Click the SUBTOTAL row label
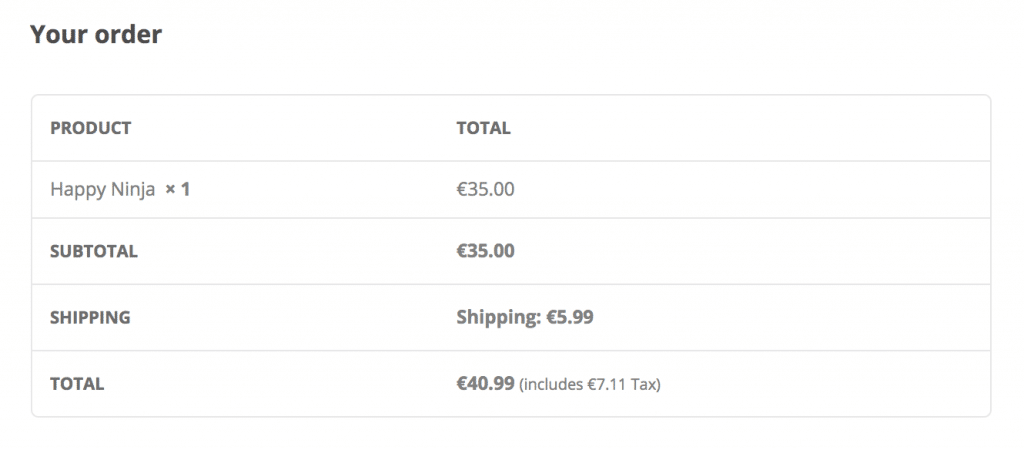This screenshot has width=1024, height=450. pyautogui.click(x=94, y=251)
